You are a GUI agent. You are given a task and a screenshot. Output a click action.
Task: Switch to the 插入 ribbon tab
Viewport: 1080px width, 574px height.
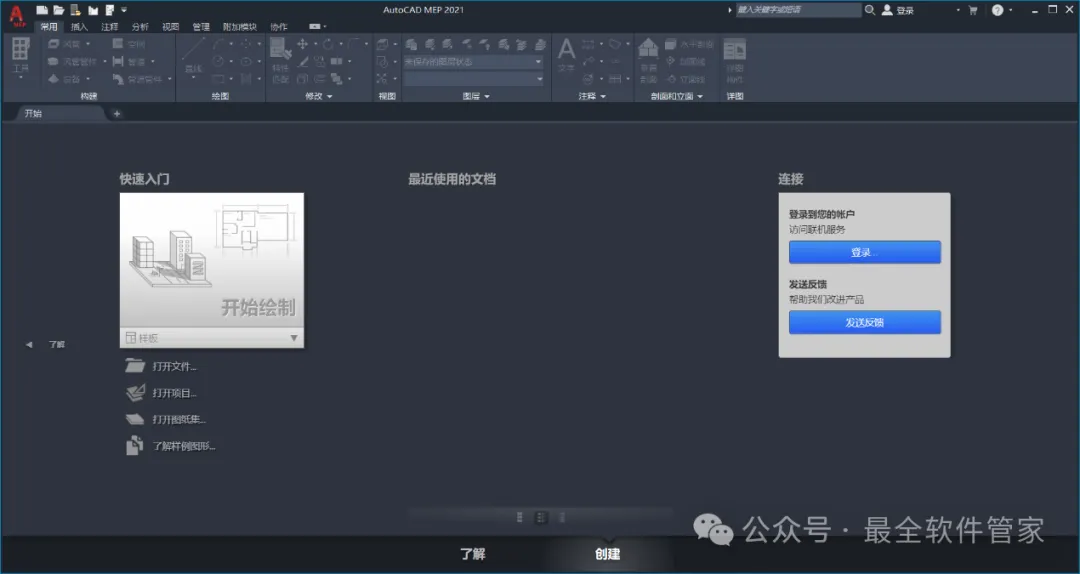coord(79,27)
